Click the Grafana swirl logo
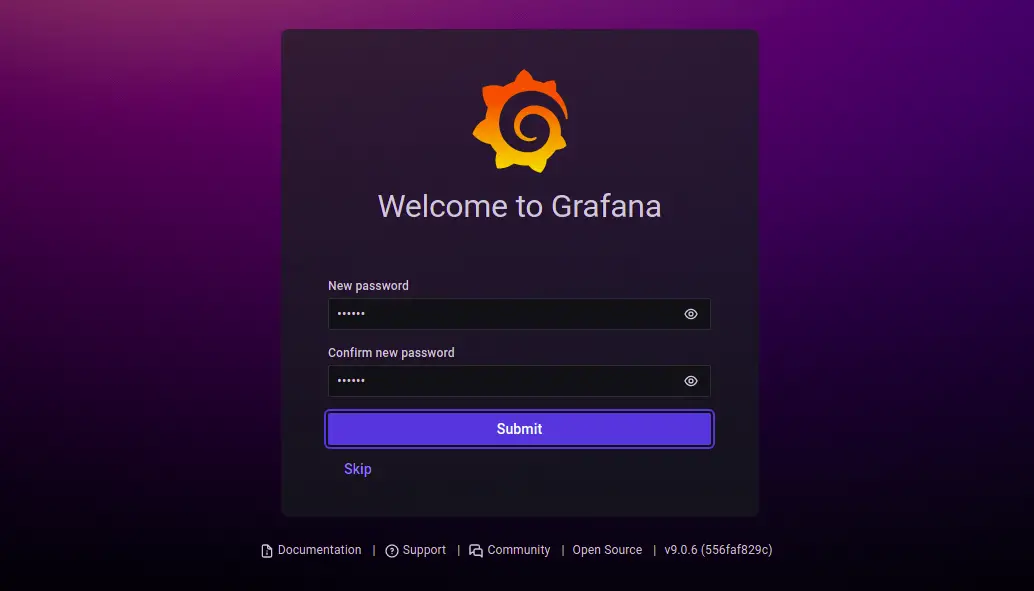Image resolution: width=1034 pixels, height=591 pixels. pyautogui.click(x=520, y=121)
